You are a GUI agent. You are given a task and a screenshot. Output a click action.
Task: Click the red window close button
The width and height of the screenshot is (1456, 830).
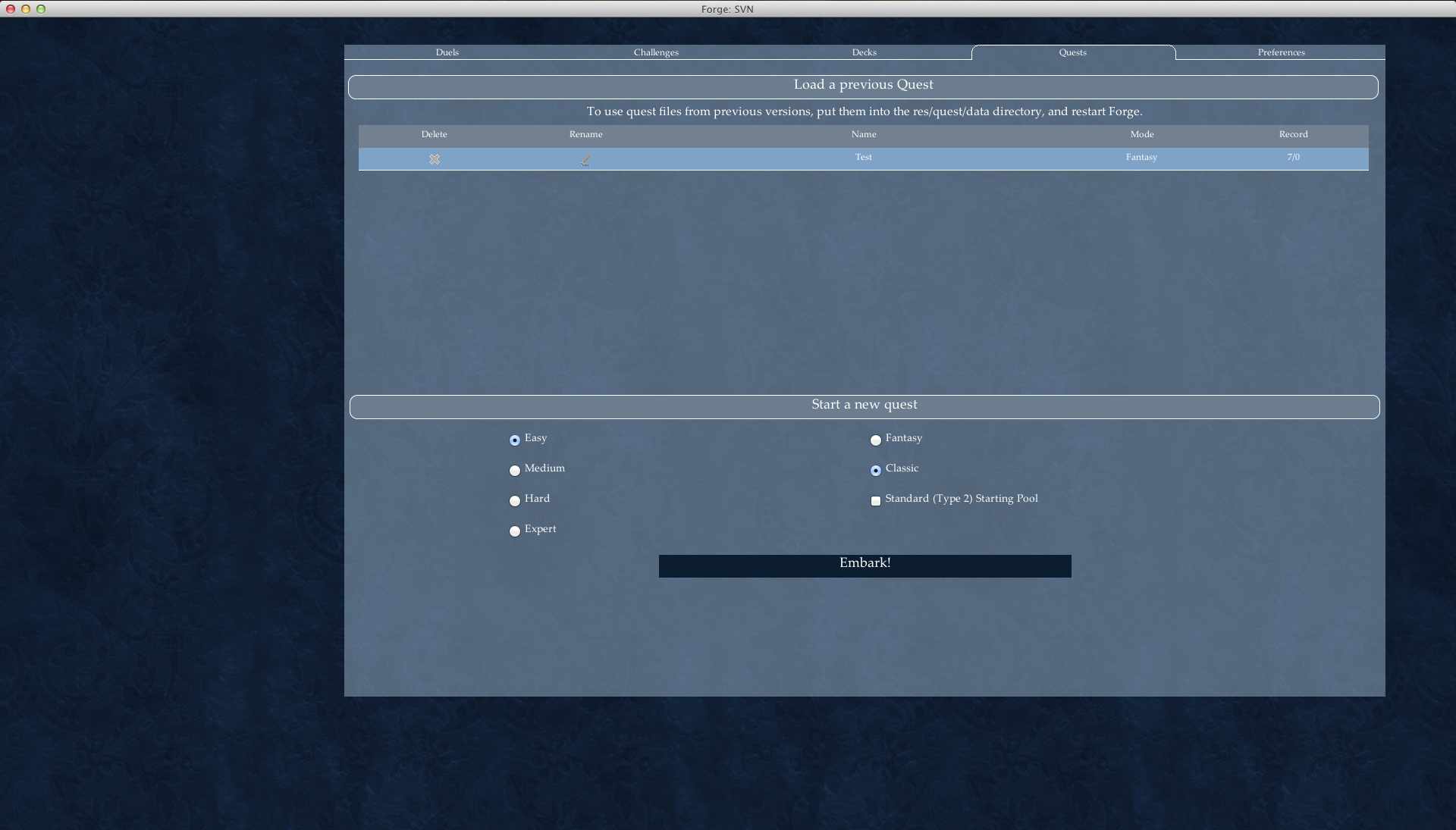(11, 9)
